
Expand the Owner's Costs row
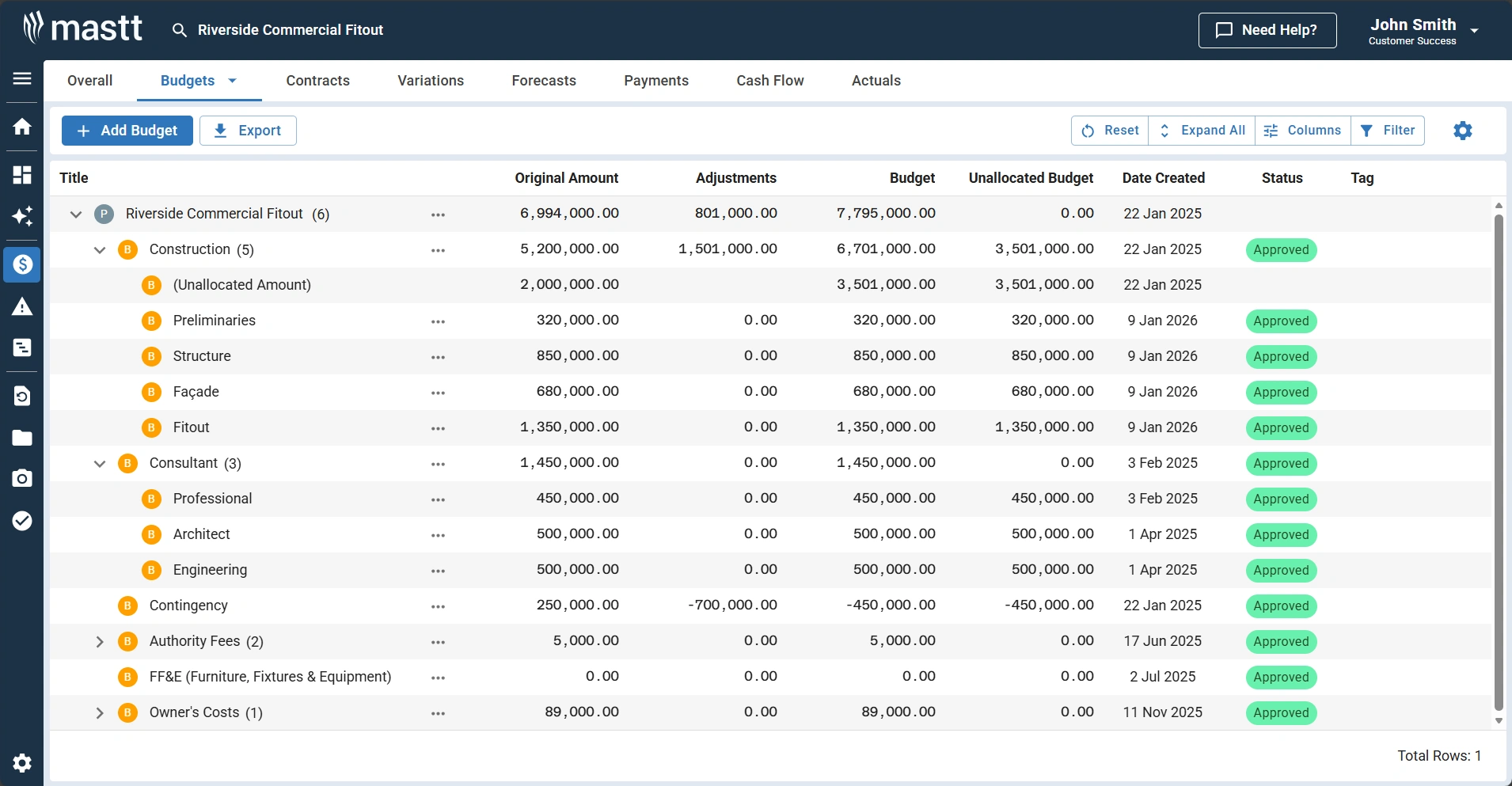tap(100, 712)
